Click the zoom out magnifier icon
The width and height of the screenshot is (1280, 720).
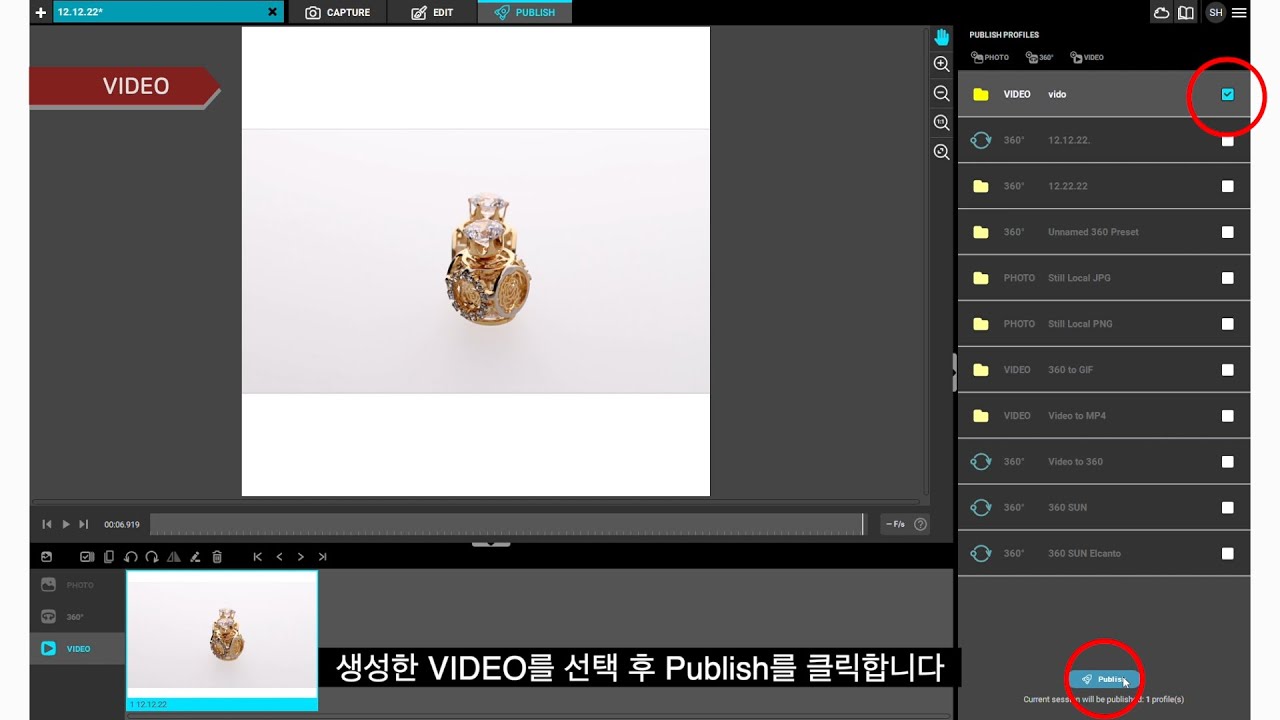(941, 93)
